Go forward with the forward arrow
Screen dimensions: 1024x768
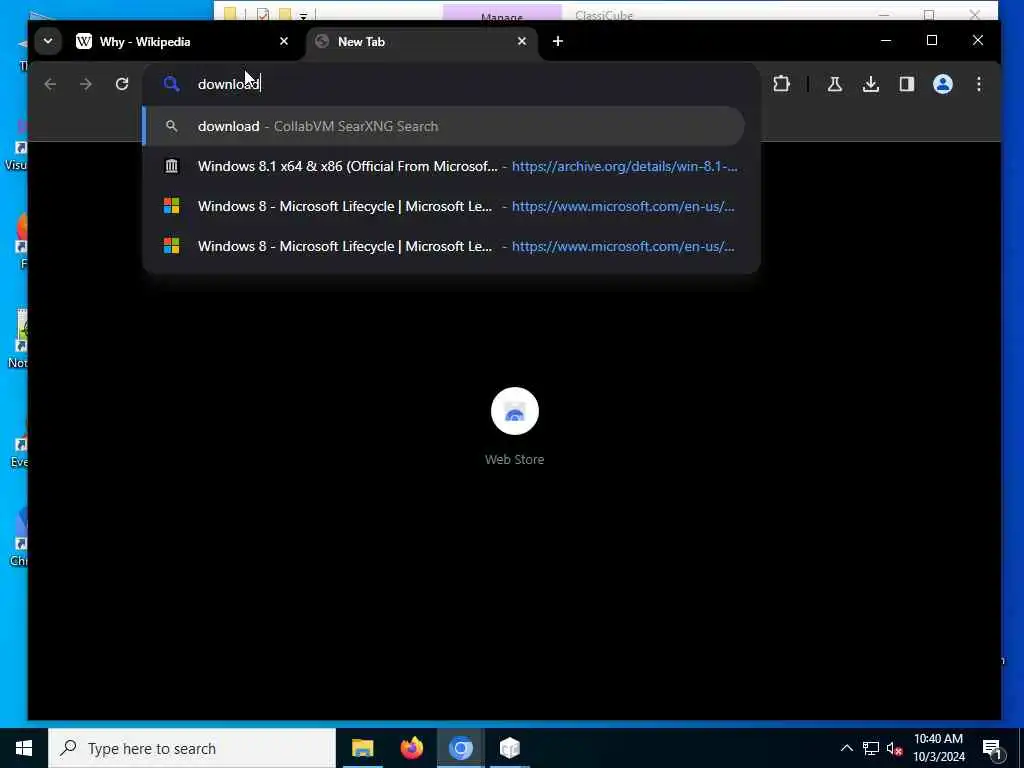pyautogui.click(x=86, y=84)
